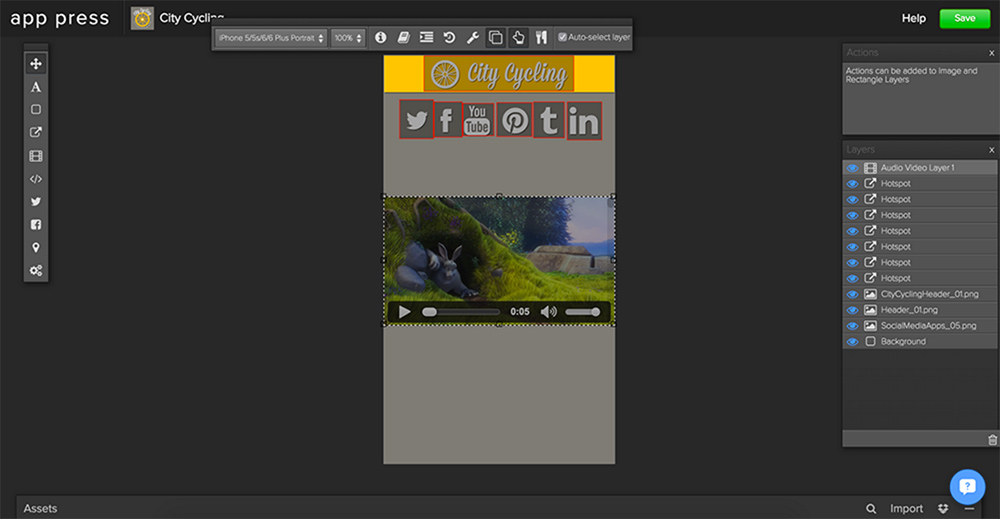Select the City Cycling header image on canvas
This screenshot has height=519, width=1000.
tap(499, 74)
